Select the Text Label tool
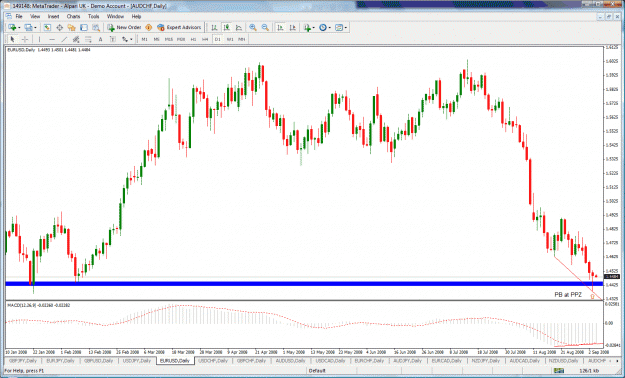 pos(113,39)
